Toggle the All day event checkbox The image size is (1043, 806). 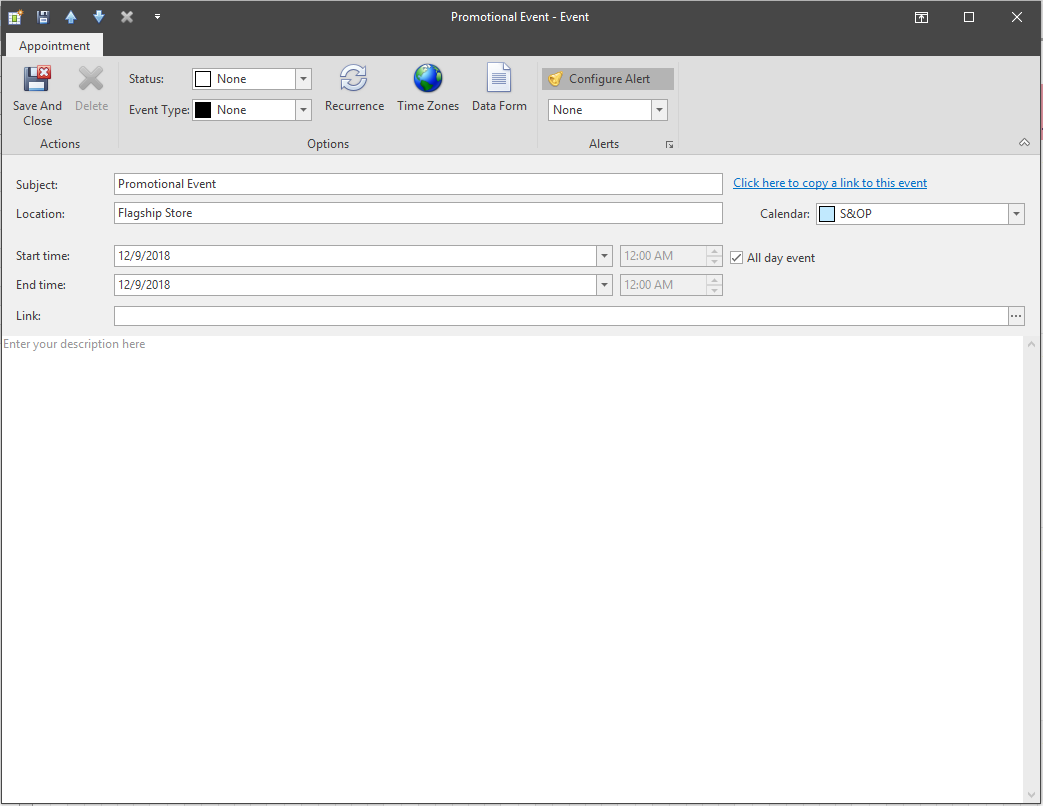pyautogui.click(x=736, y=257)
